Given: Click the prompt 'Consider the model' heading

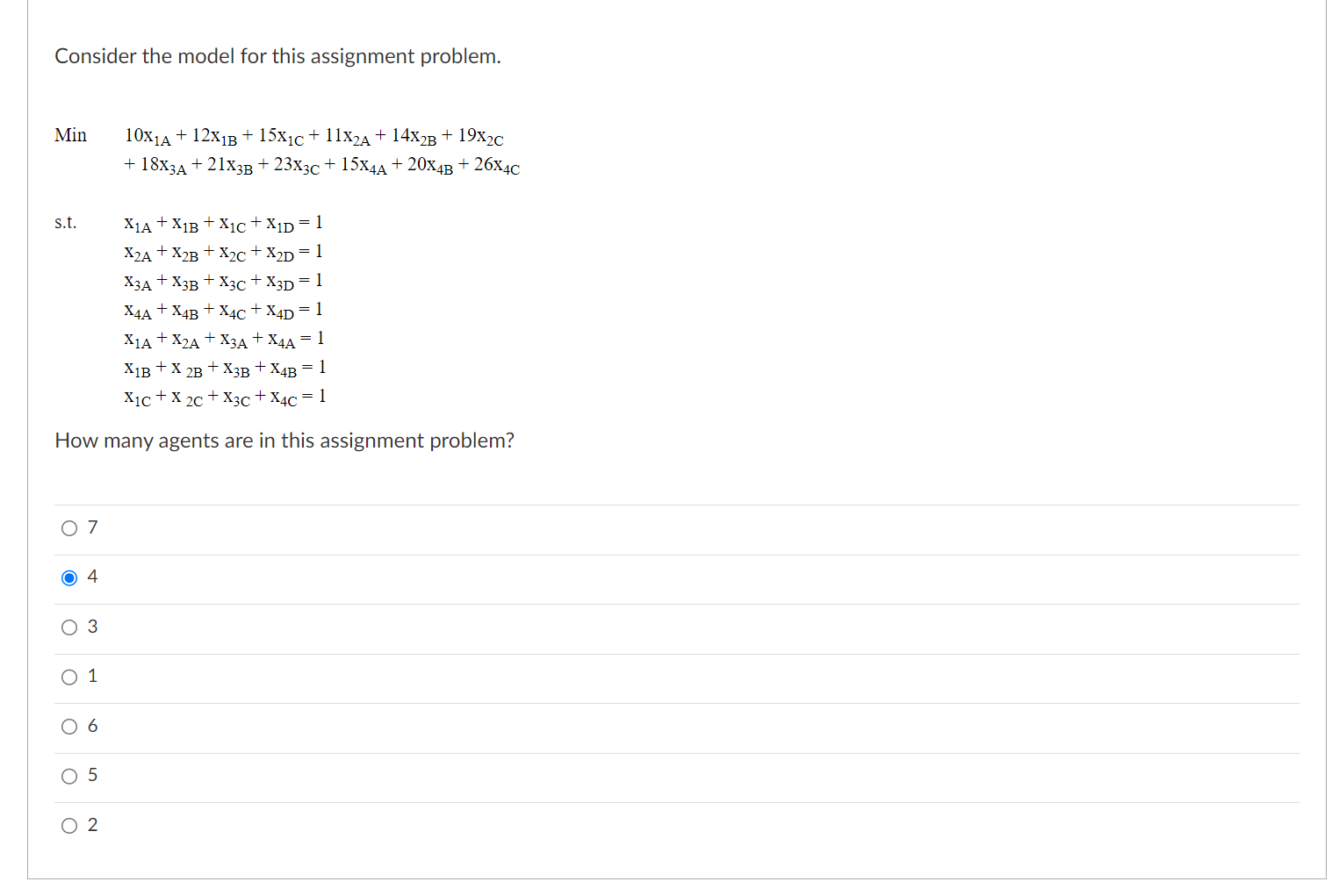Looking at the screenshot, I should pos(277,56).
